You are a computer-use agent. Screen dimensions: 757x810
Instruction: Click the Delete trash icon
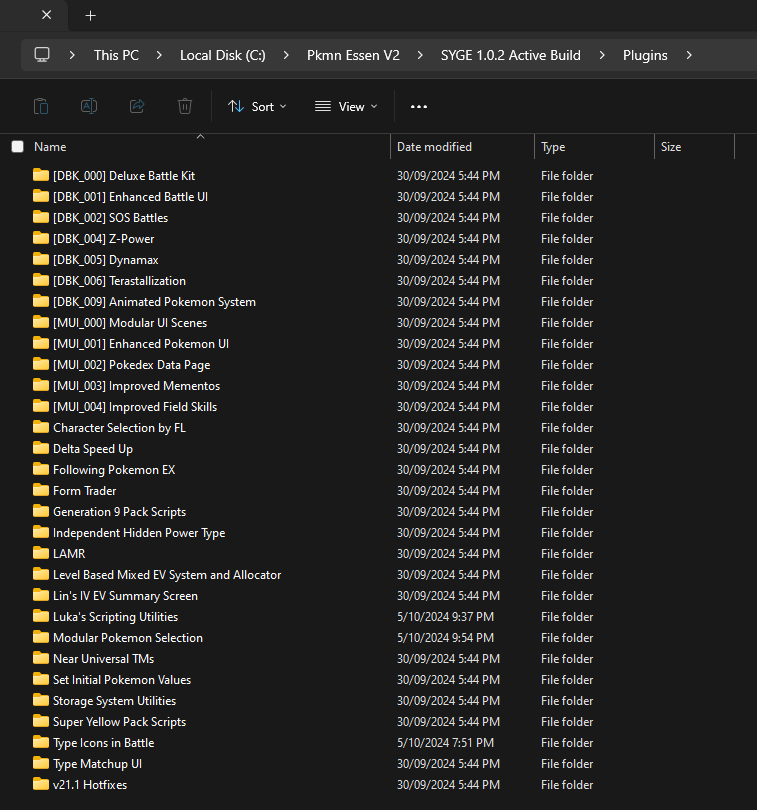(185, 106)
